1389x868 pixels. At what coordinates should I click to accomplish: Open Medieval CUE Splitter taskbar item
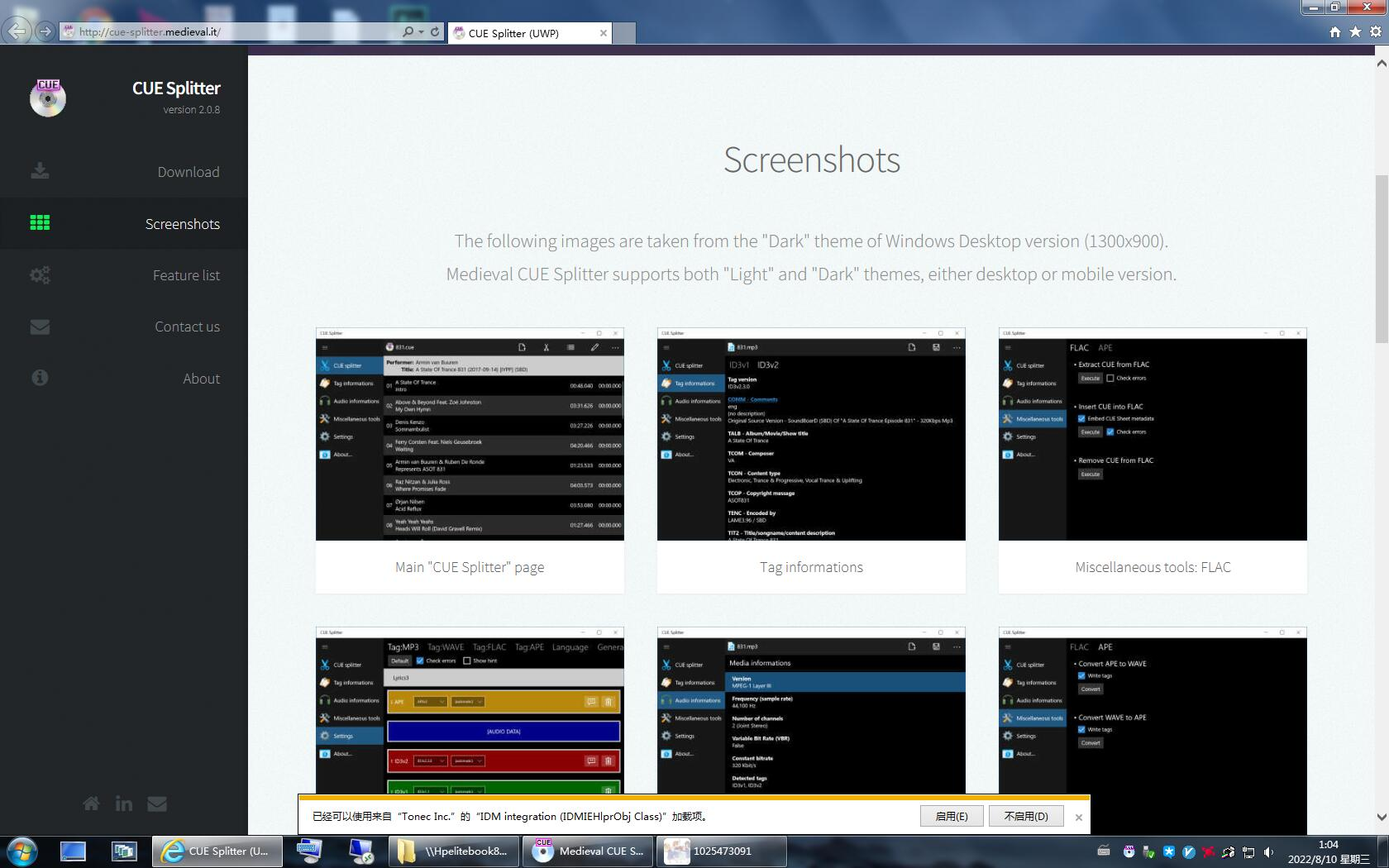(x=587, y=851)
